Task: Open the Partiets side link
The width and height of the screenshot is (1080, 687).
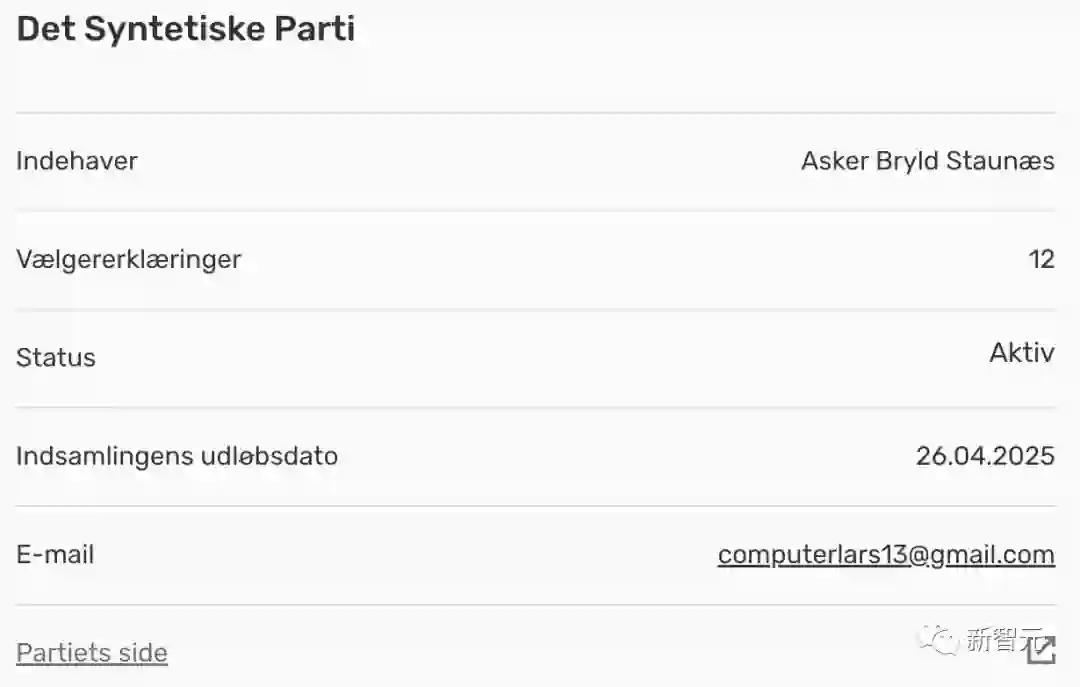Action: point(92,653)
